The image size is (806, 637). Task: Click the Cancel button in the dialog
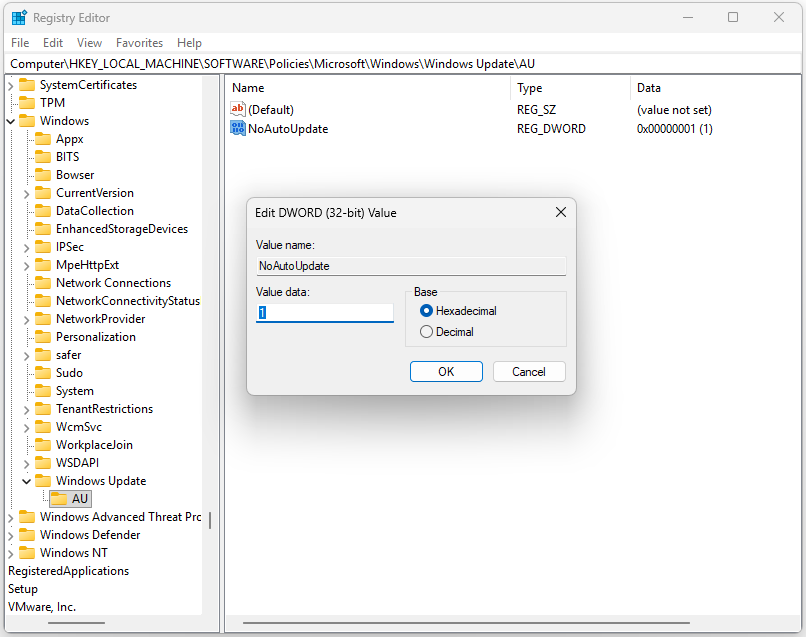point(529,371)
